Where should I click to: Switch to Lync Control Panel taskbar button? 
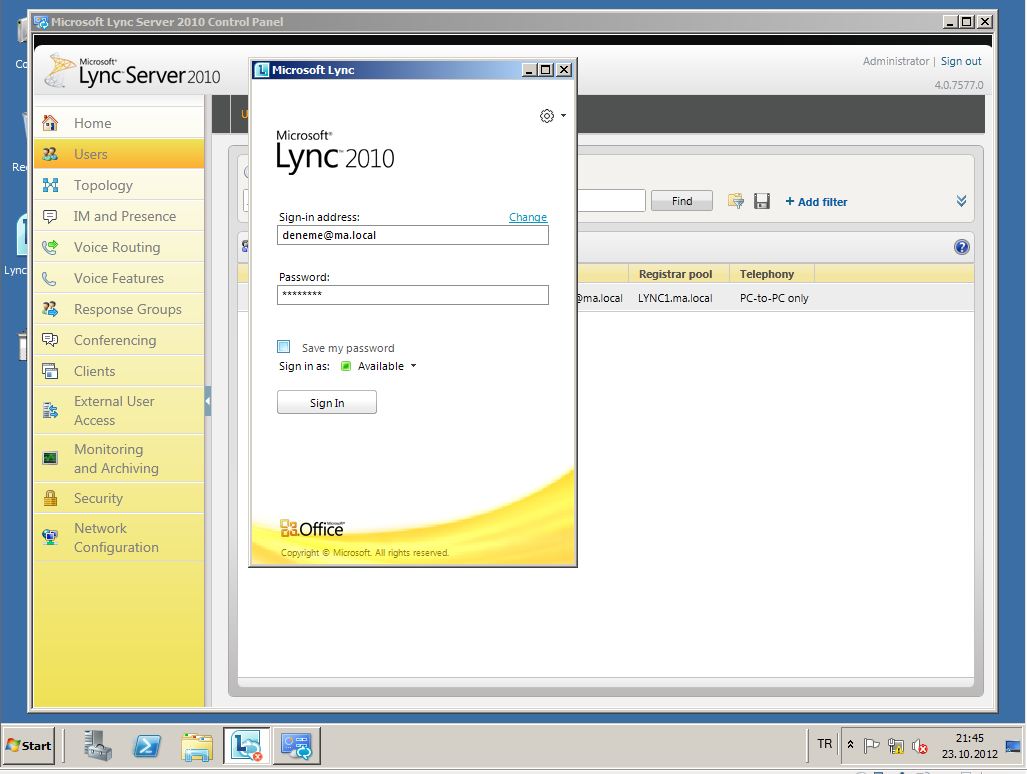coord(297,746)
